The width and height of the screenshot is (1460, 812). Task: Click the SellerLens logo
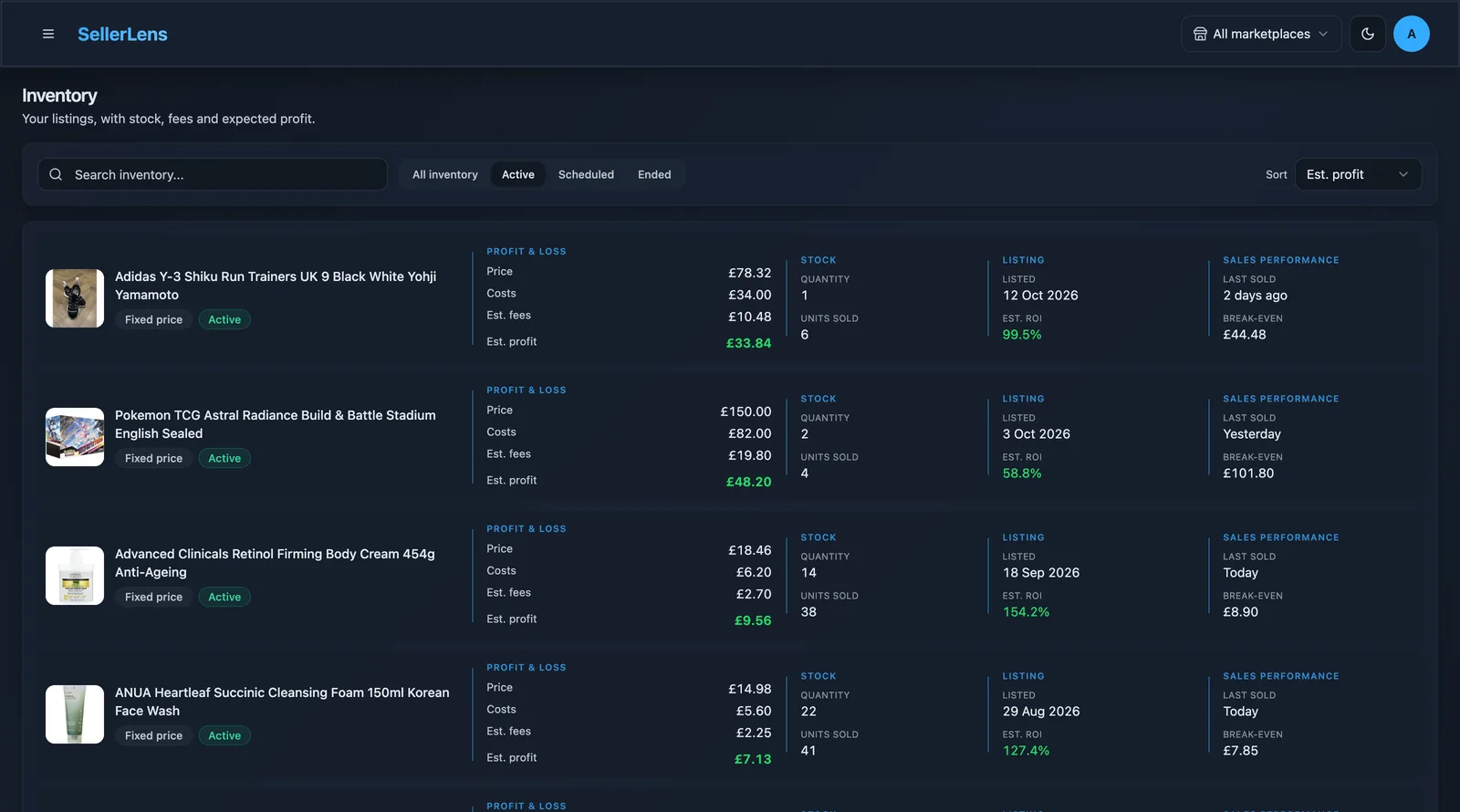tap(122, 34)
